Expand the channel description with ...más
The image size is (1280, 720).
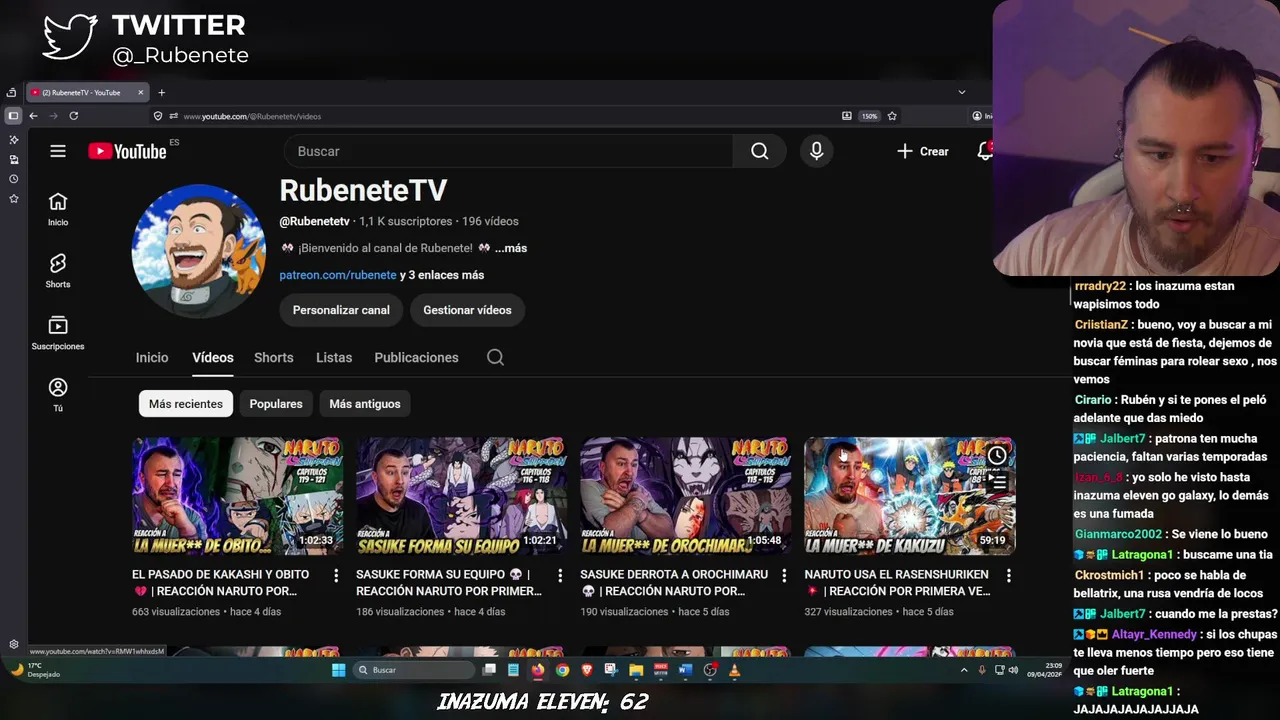click(x=510, y=248)
